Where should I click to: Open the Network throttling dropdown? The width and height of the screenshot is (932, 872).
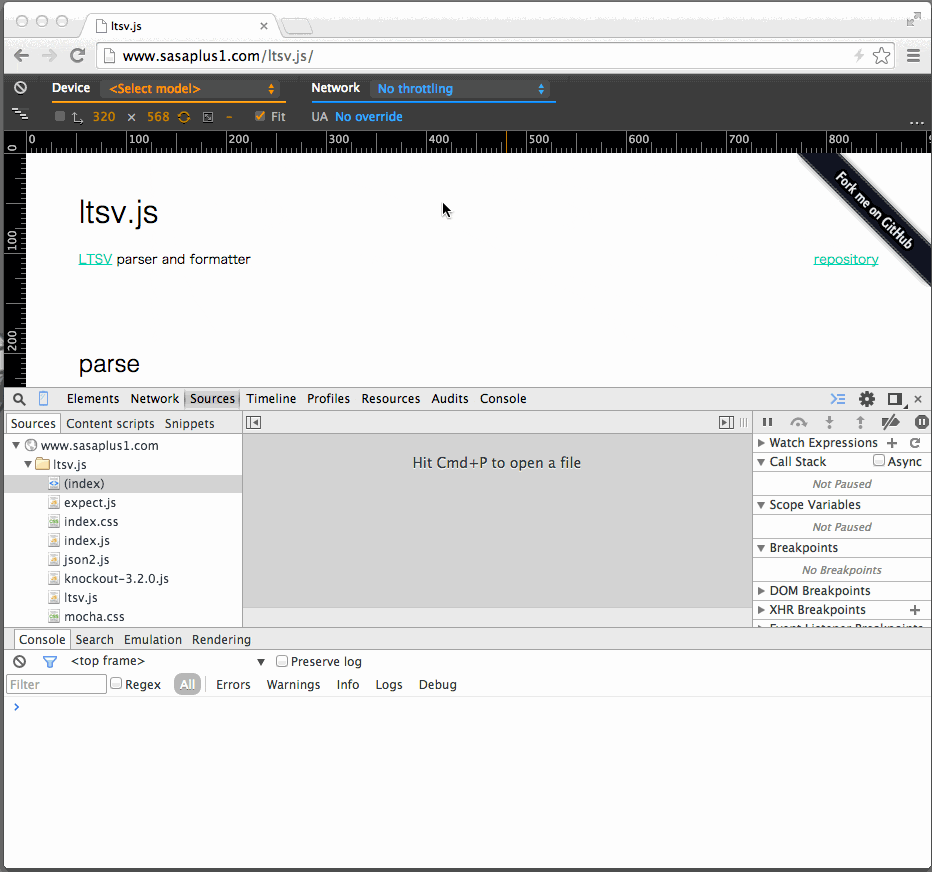[462, 88]
